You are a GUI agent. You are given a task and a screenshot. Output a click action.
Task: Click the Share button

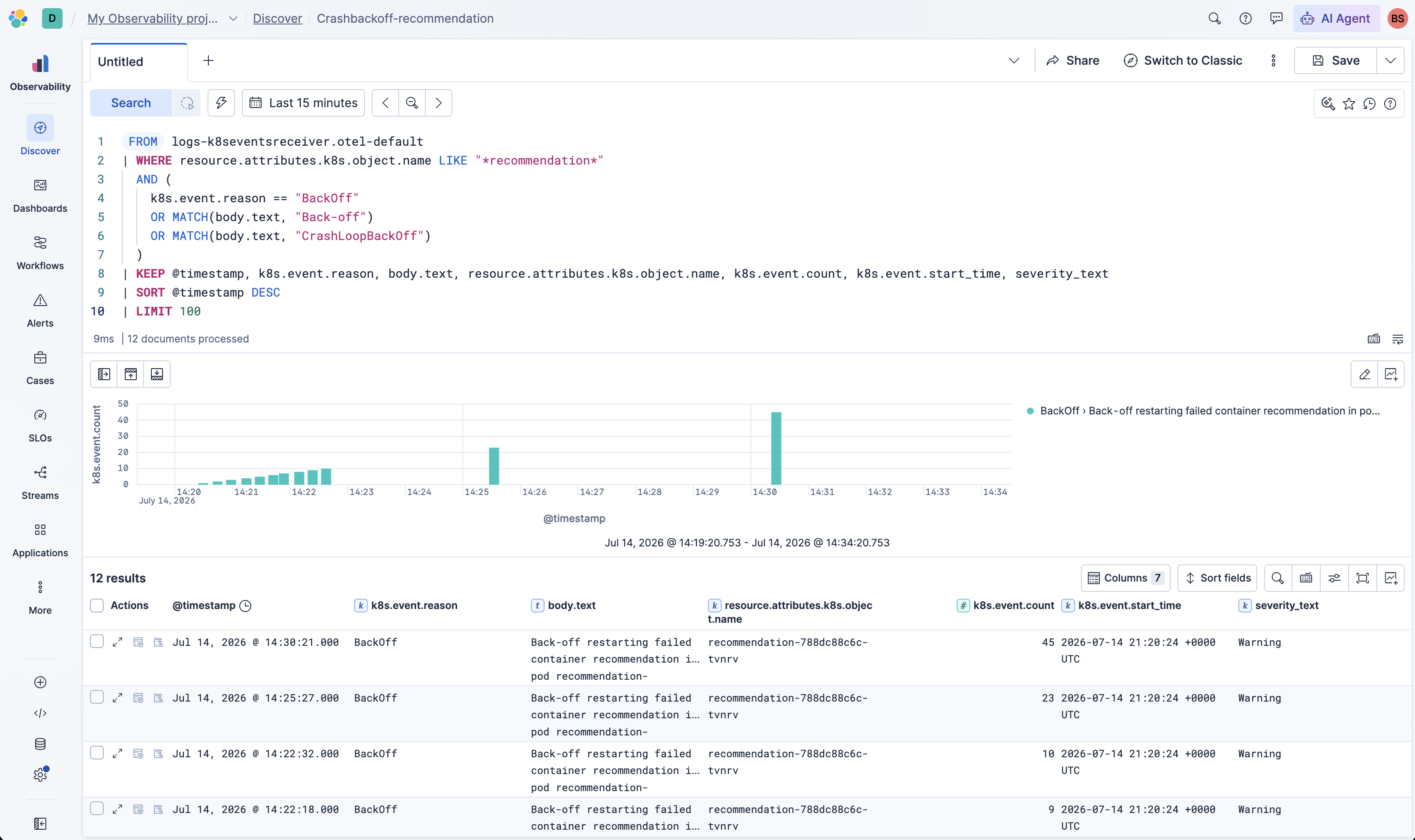(x=1073, y=60)
